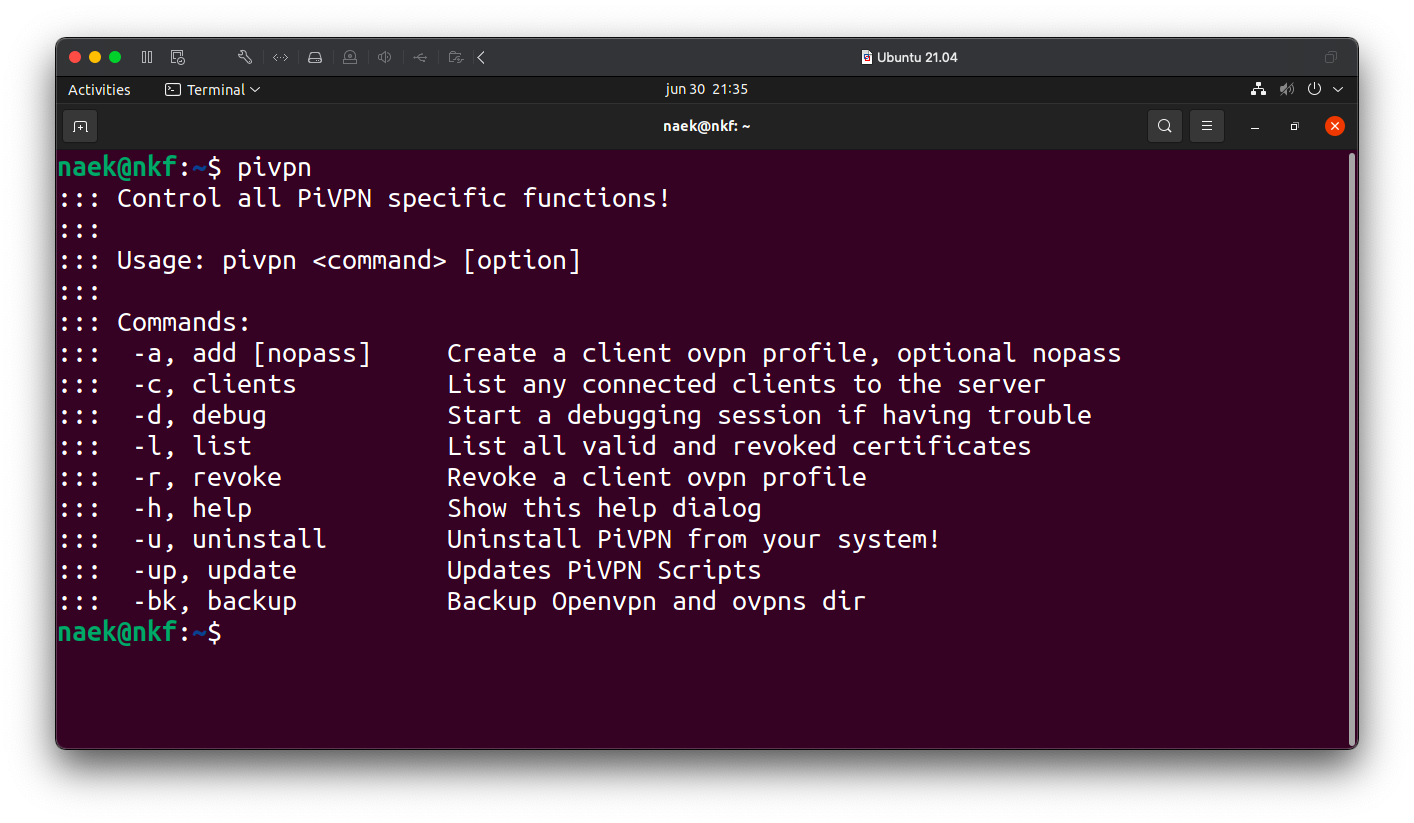Open the clock showing jun 30 21:35
1414x823 pixels.
coord(707,89)
